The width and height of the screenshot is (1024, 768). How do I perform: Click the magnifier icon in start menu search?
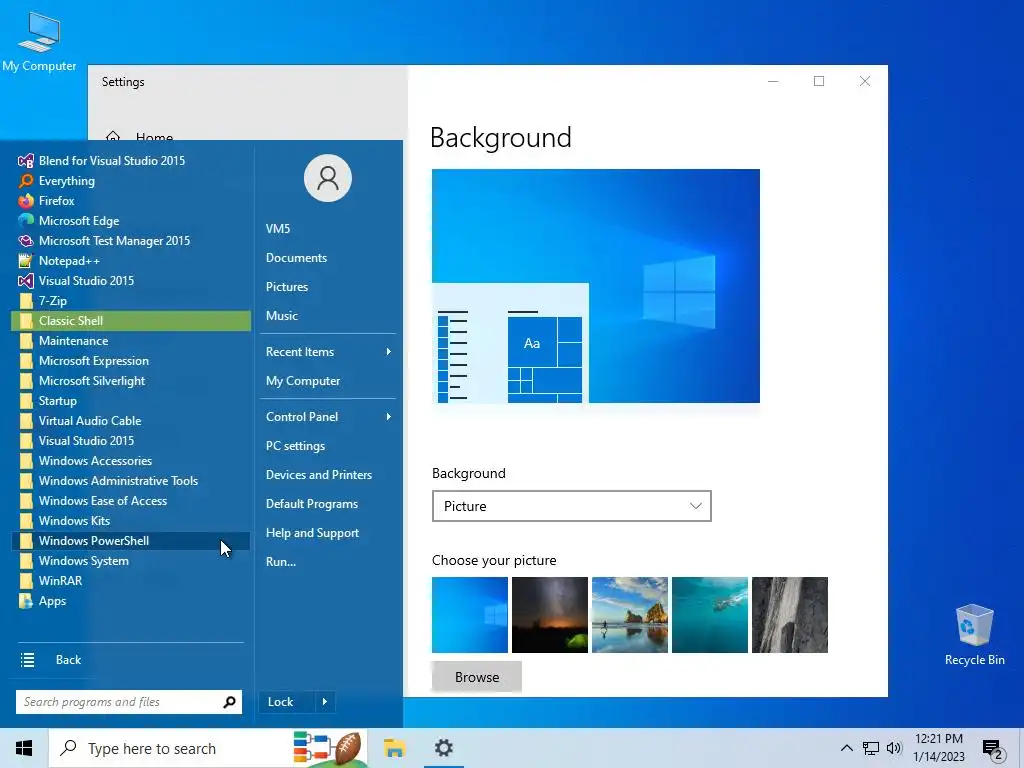click(229, 702)
